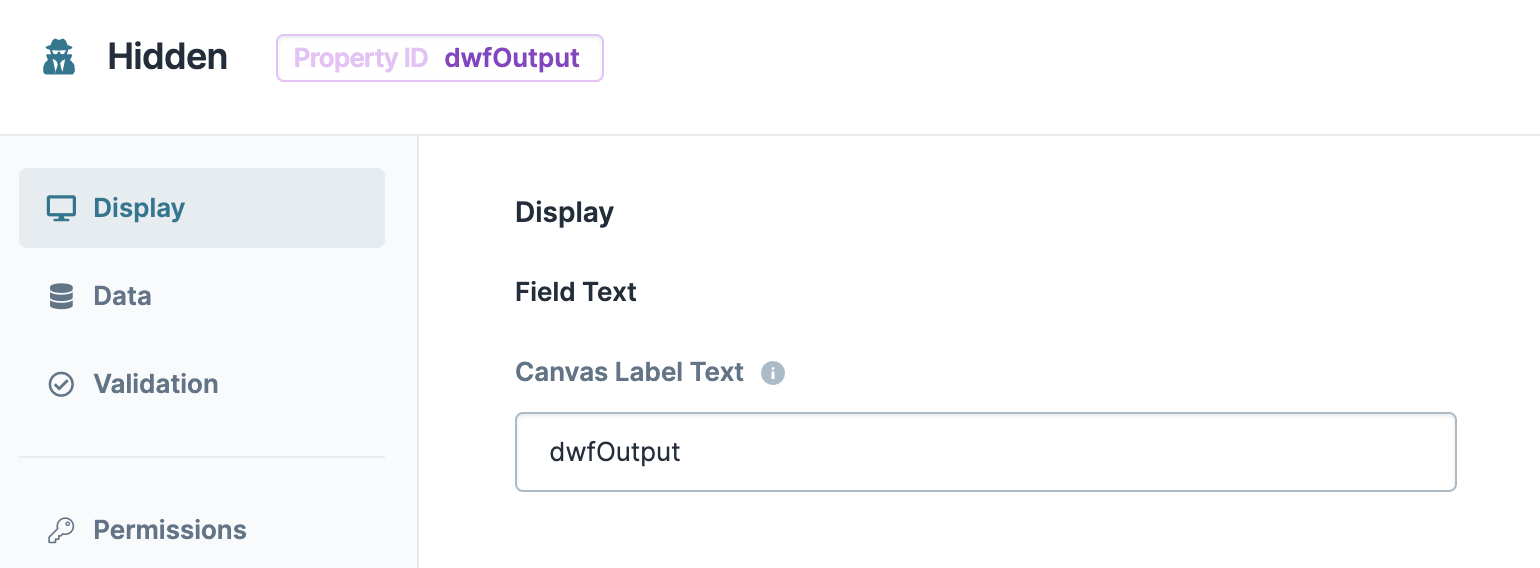Click the Hidden component spy icon
This screenshot has height=568, width=1540.
(59, 57)
